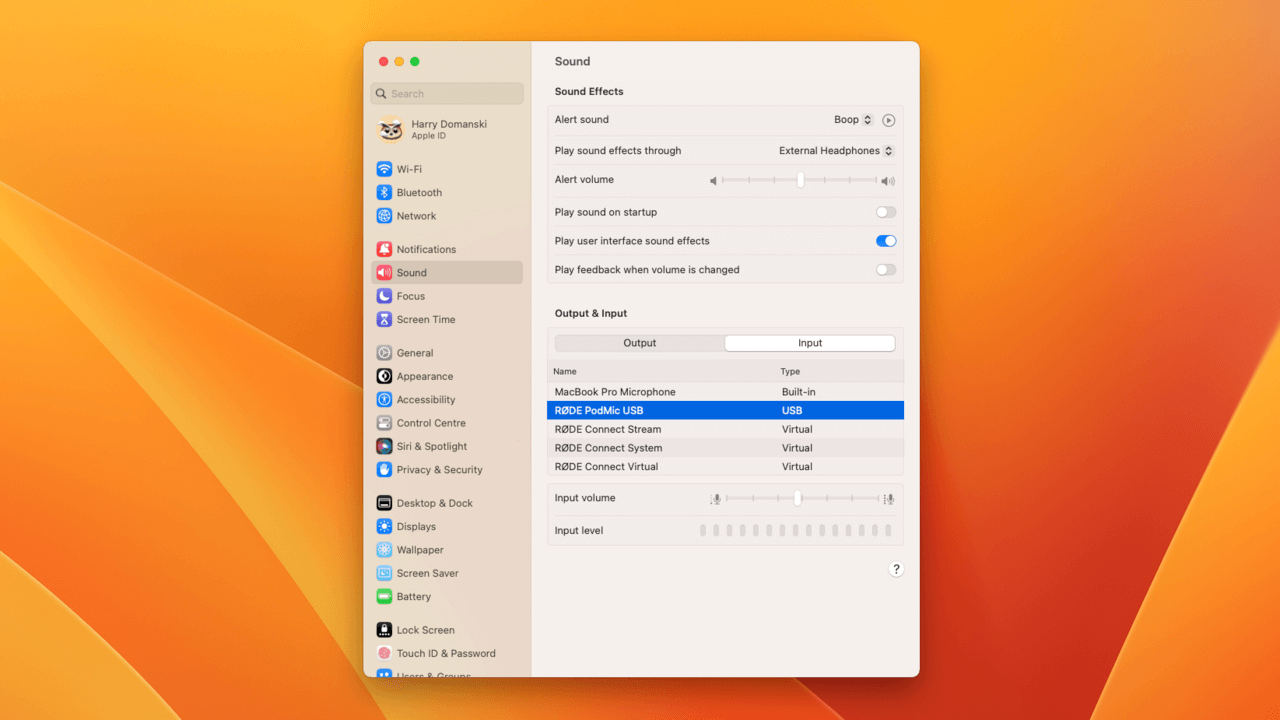This screenshot has width=1280, height=720.
Task: Disable Play user interface sound effects
Action: [x=885, y=241]
